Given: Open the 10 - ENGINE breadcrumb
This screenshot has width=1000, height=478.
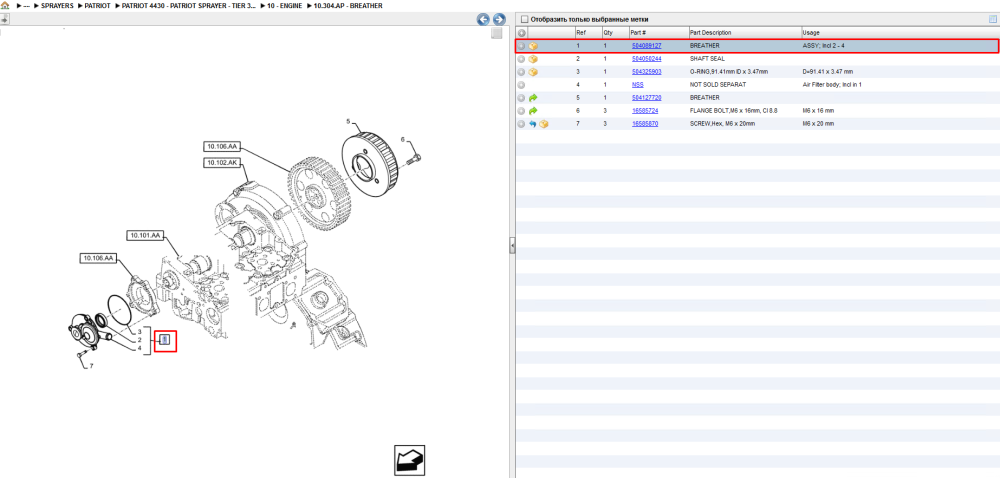Looking at the screenshot, I should pyautogui.click(x=285, y=5).
